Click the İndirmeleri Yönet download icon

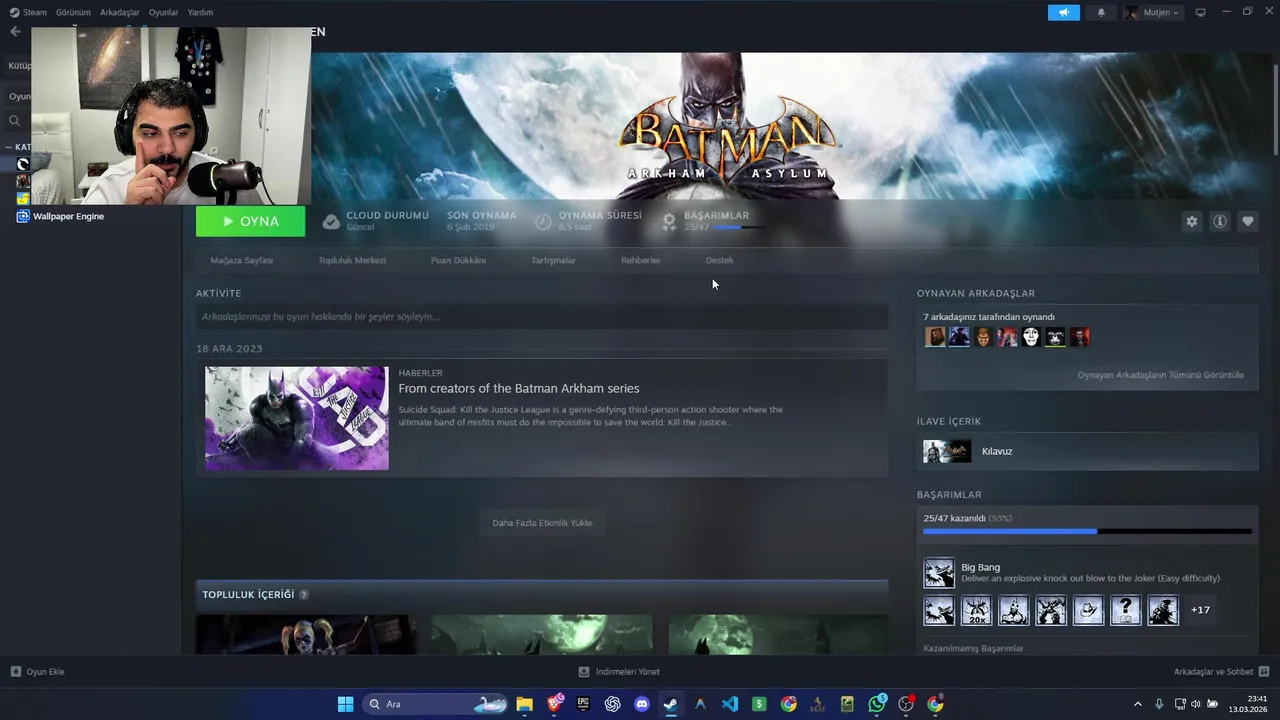point(584,672)
